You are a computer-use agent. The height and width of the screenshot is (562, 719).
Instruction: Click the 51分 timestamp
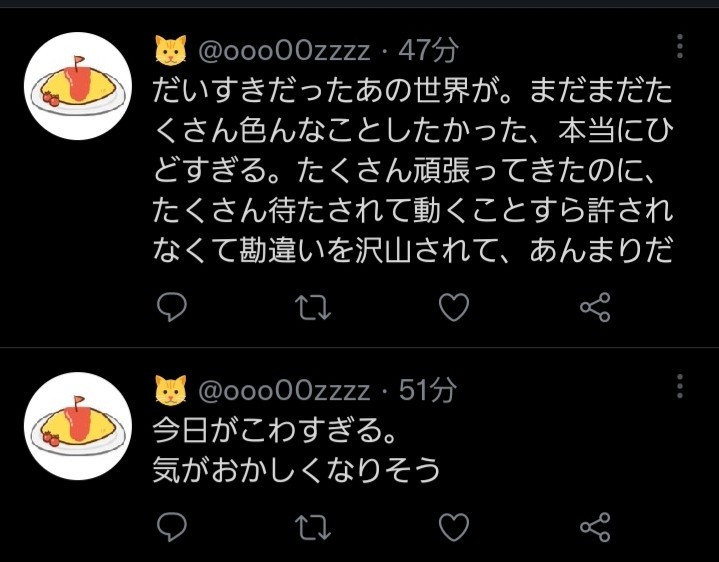point(428,390)
